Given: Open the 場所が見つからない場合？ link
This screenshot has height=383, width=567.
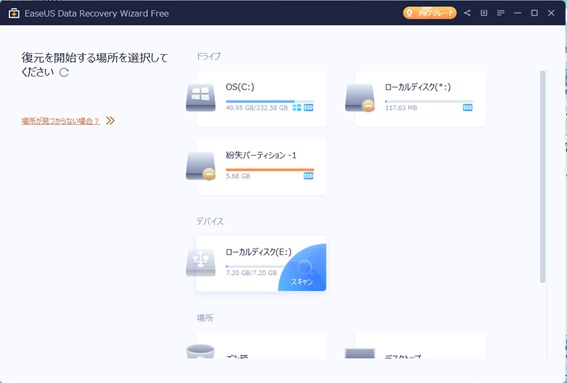Looking at the screenshot, I should pyautogui.click(x=60, y=121).
